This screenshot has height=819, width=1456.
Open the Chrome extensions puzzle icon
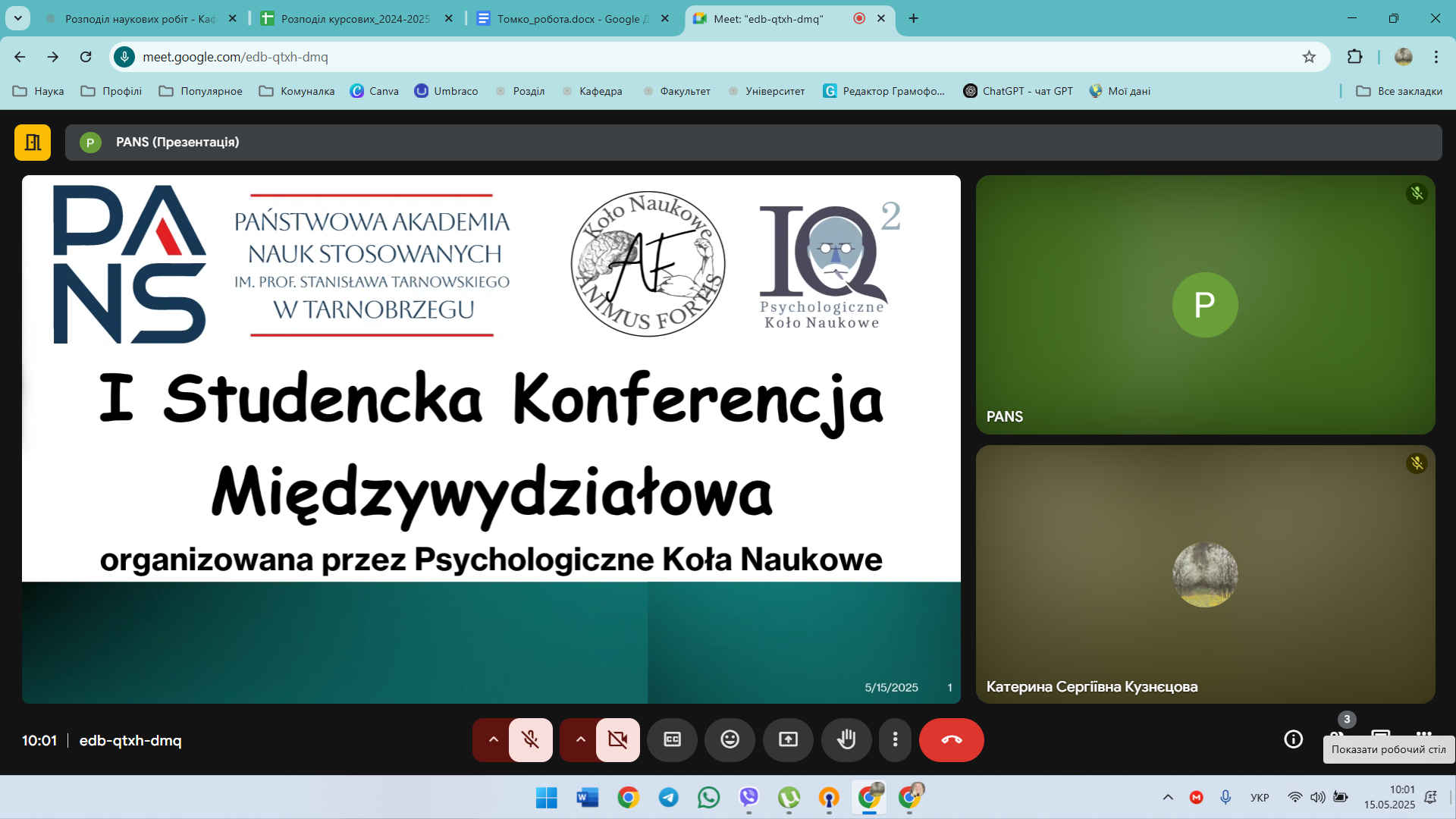(x=1354, y=57)
